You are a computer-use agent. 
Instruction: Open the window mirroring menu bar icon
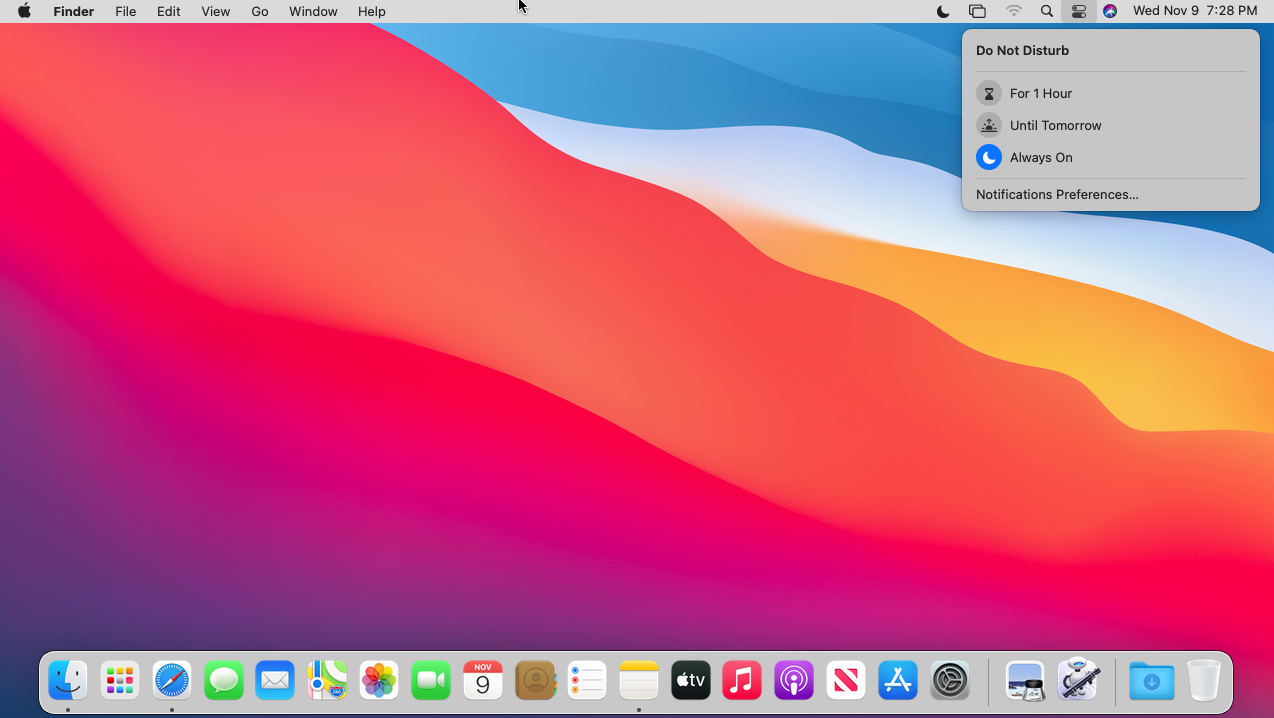977,11
